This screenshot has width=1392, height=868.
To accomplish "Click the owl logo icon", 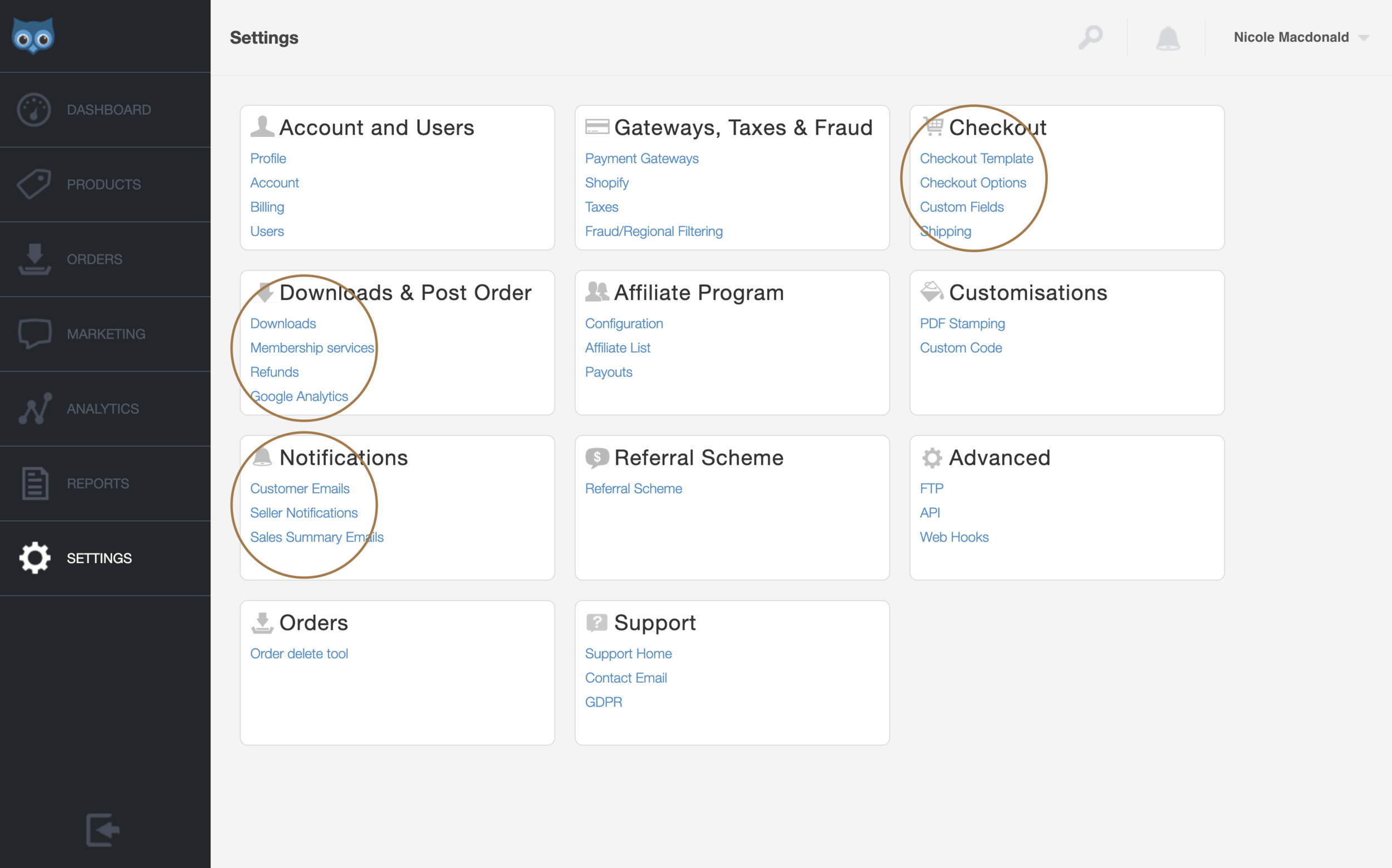I will pos(33,36).
